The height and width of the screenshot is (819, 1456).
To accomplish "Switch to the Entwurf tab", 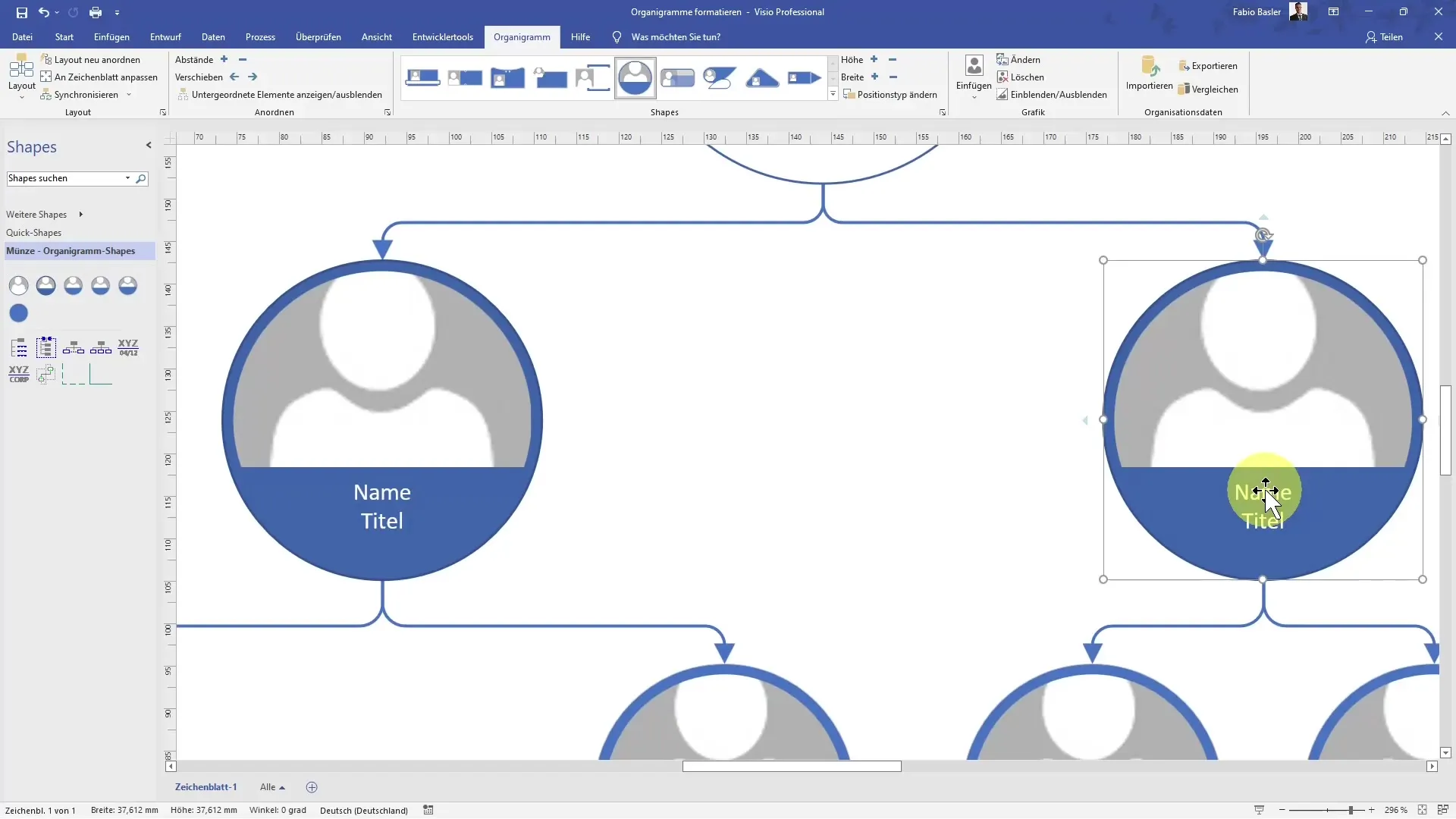I will tap(165, 37).
